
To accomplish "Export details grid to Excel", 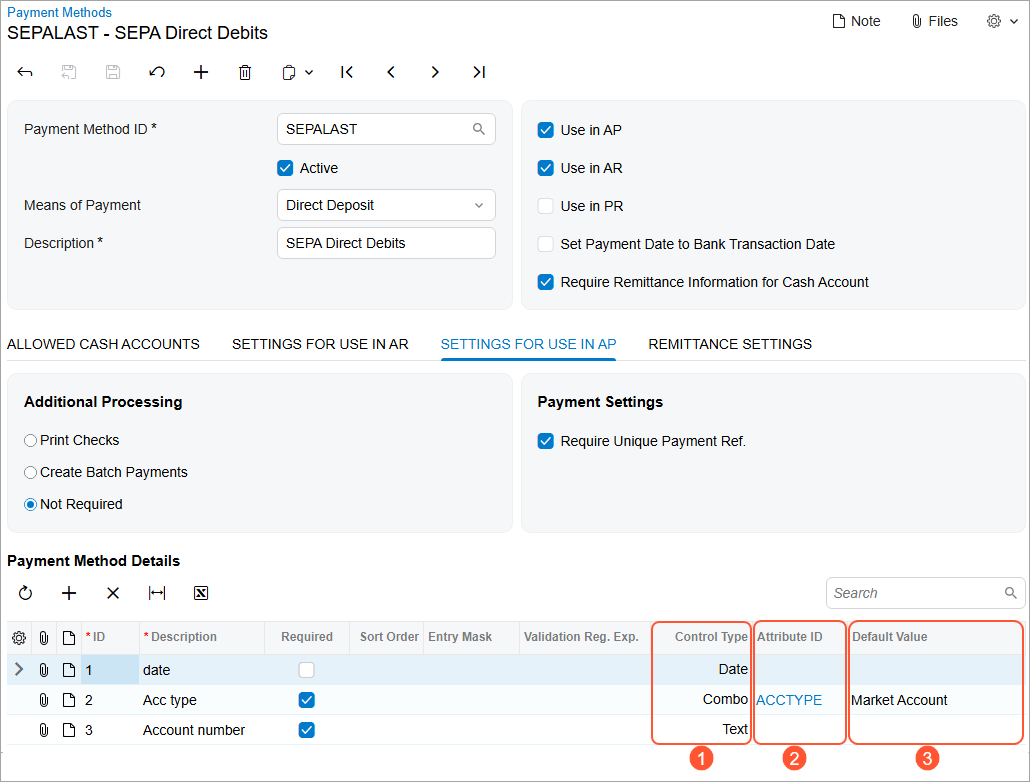I will click(201, 593).
